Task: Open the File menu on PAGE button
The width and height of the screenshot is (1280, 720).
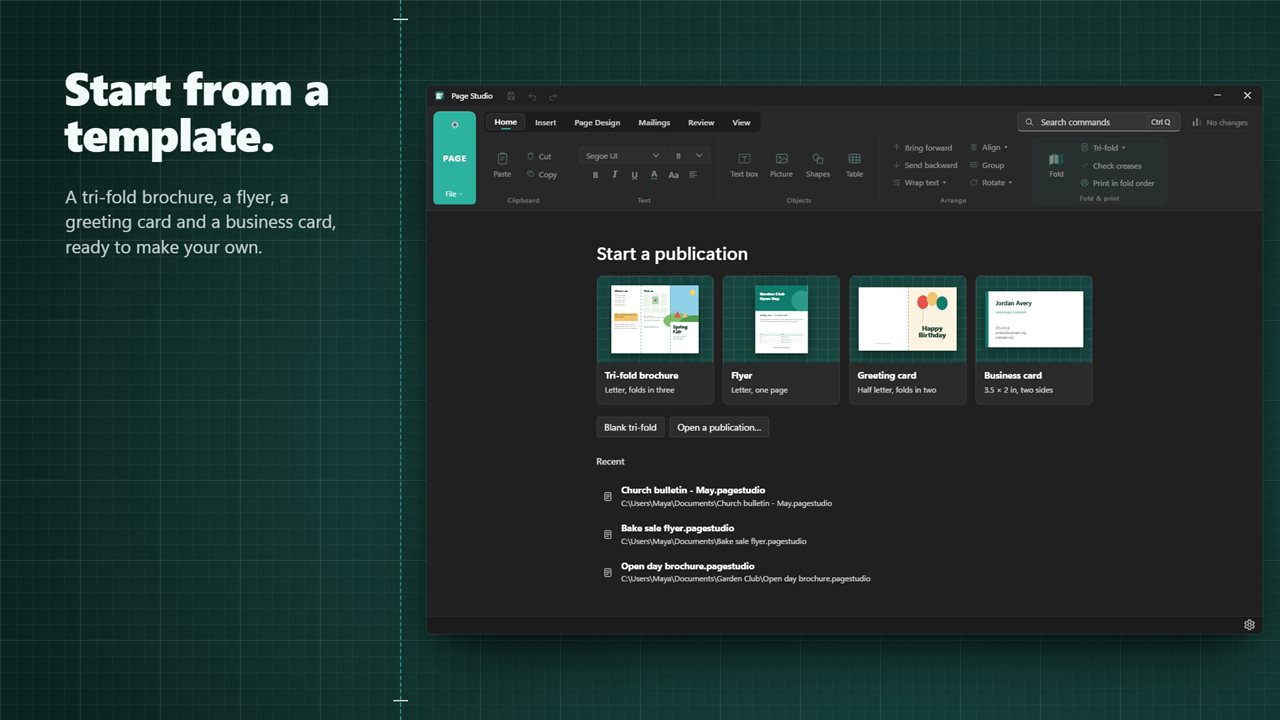Action: pyautogui.click(x=454, y=194)
